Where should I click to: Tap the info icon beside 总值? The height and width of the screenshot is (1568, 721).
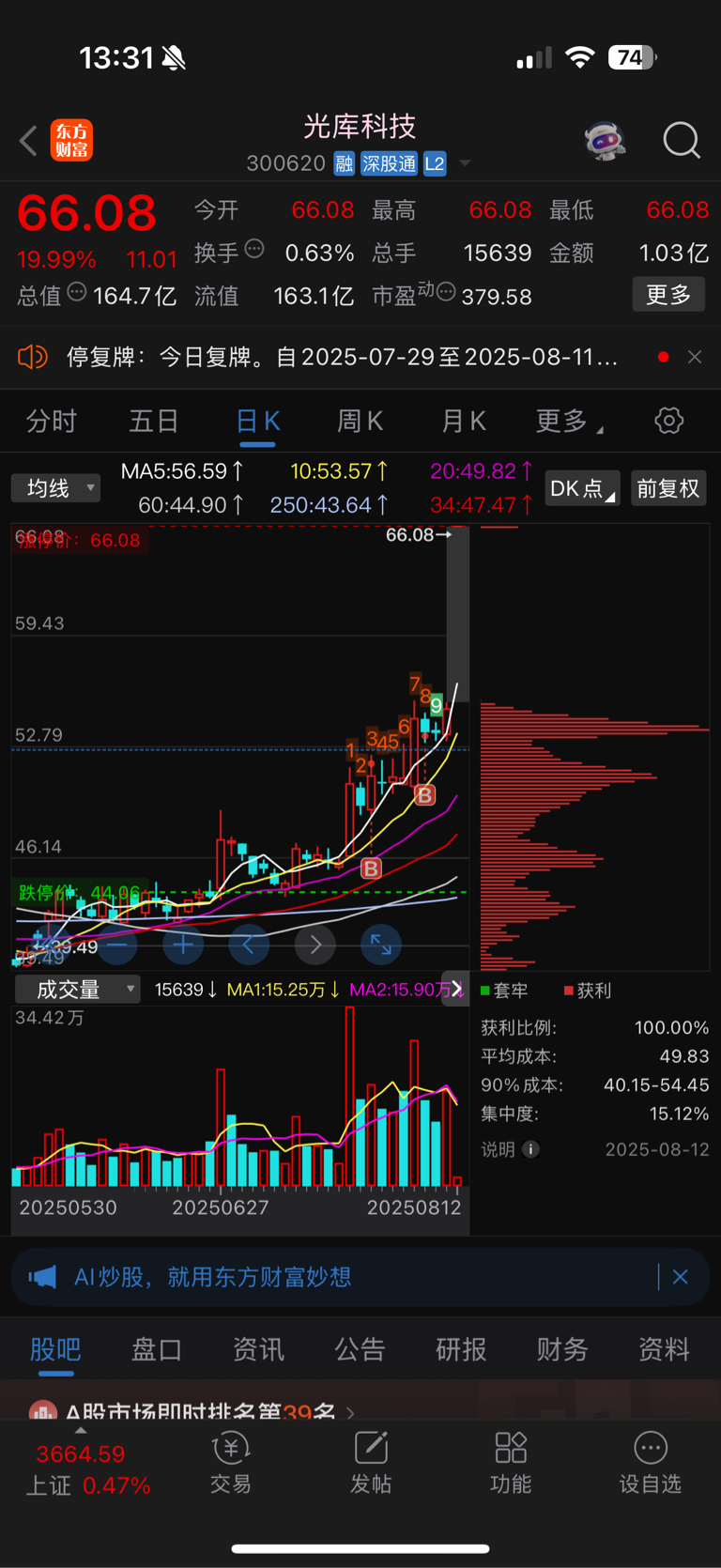[77, 292]
